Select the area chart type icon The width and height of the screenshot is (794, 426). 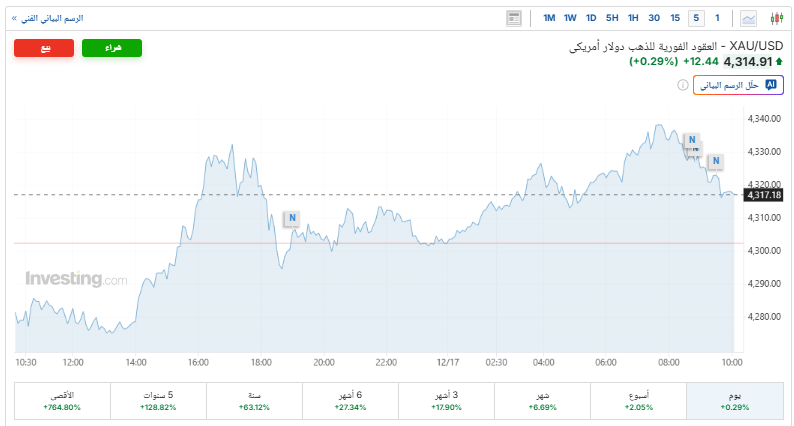(x=749, y=18)
